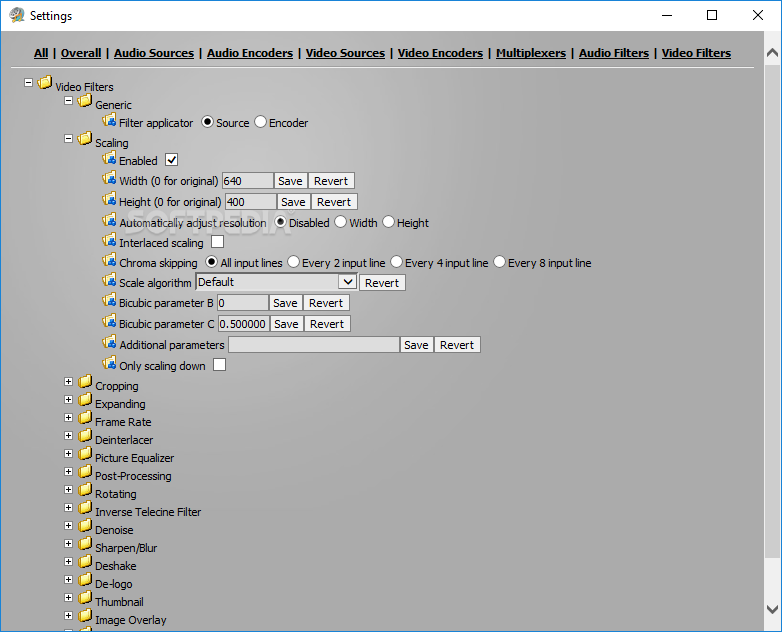Viewport: 782px width, 632px height.
Task: Click the Enabled setting icon
Action: [109, 158]
